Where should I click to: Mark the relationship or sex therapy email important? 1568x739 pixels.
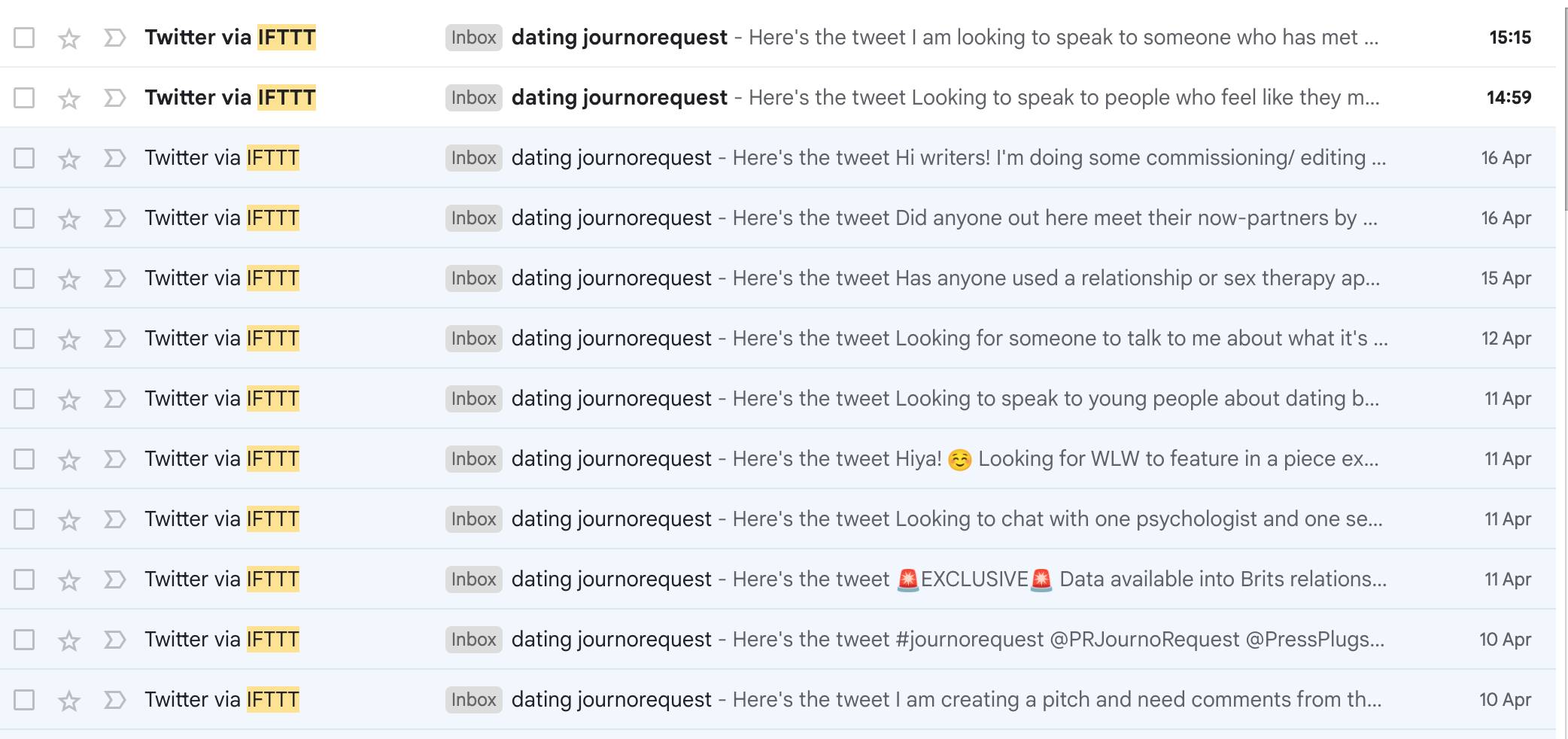(x=114, y=278)
